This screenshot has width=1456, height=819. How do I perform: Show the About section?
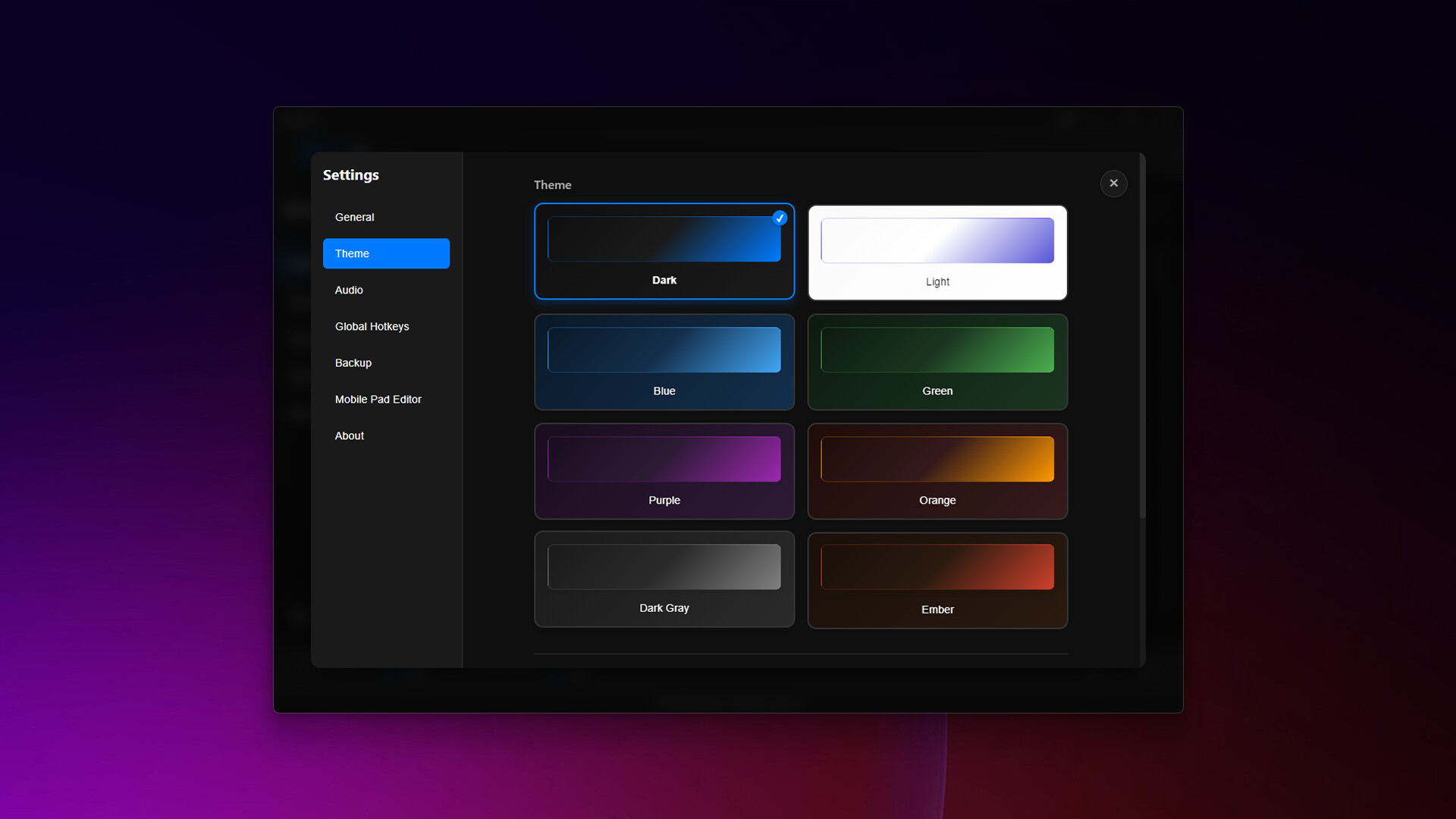pyautogui.click(x=350, y=436)
